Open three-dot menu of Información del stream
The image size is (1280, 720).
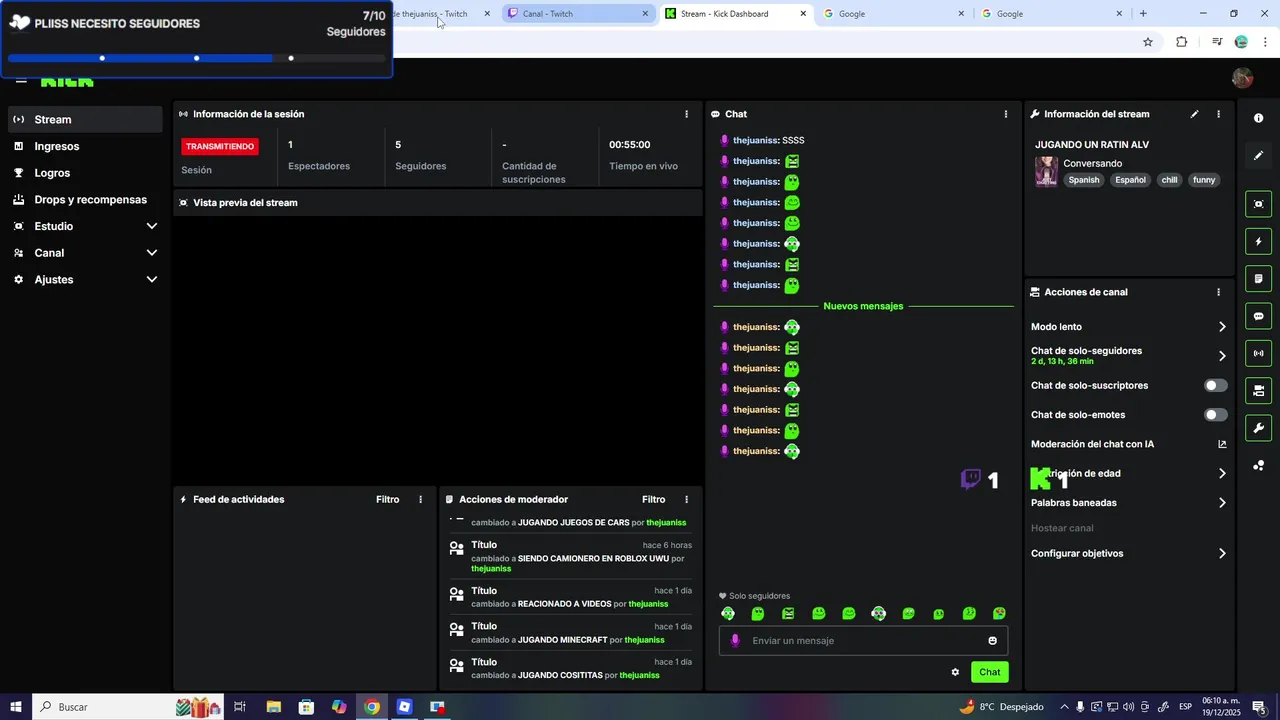pos(1218,114)
